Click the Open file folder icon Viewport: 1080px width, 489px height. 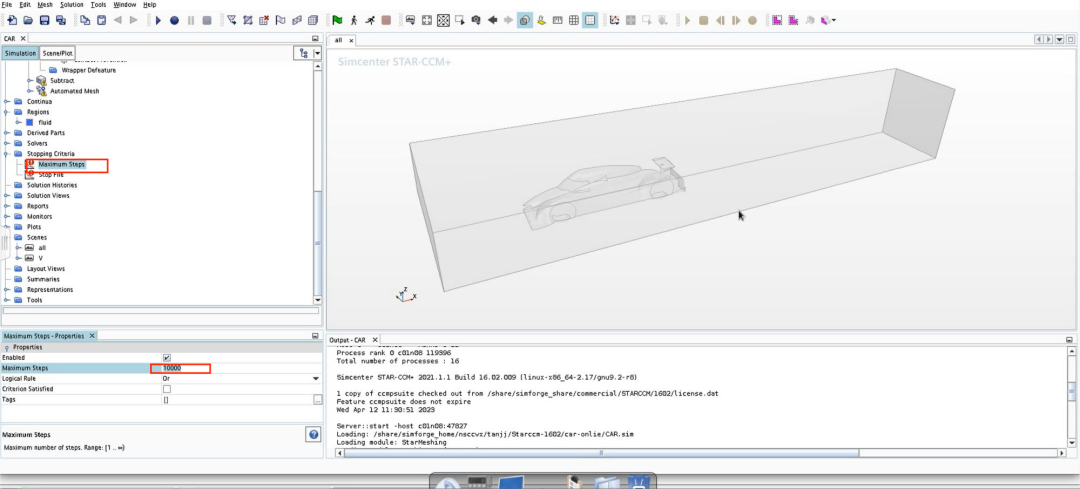(x=28, y=21)
